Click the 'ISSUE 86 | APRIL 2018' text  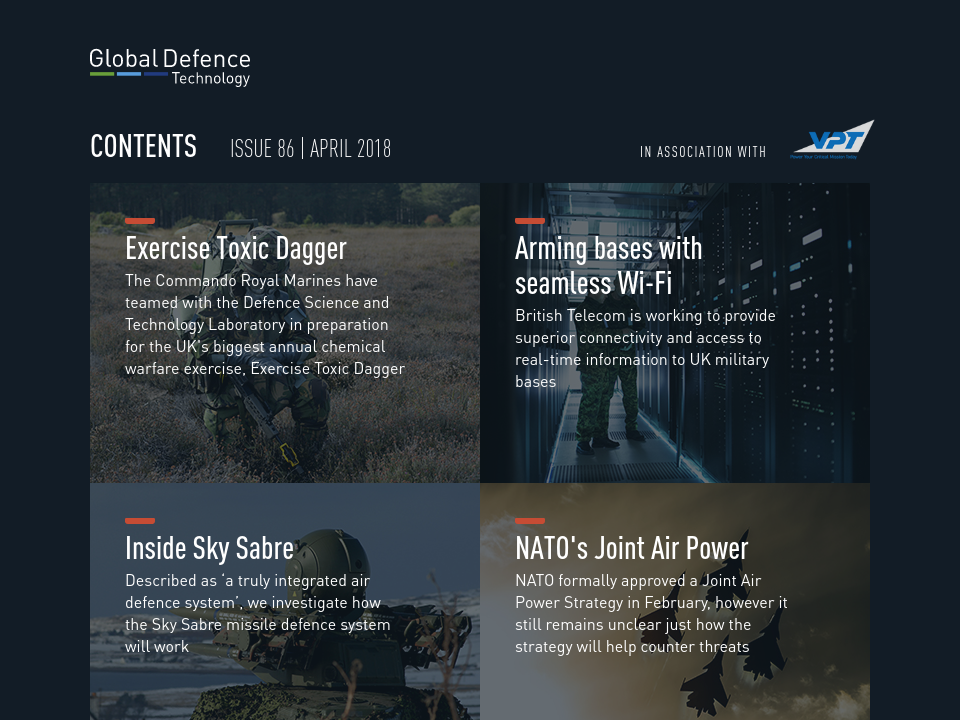tap(310, 149)
